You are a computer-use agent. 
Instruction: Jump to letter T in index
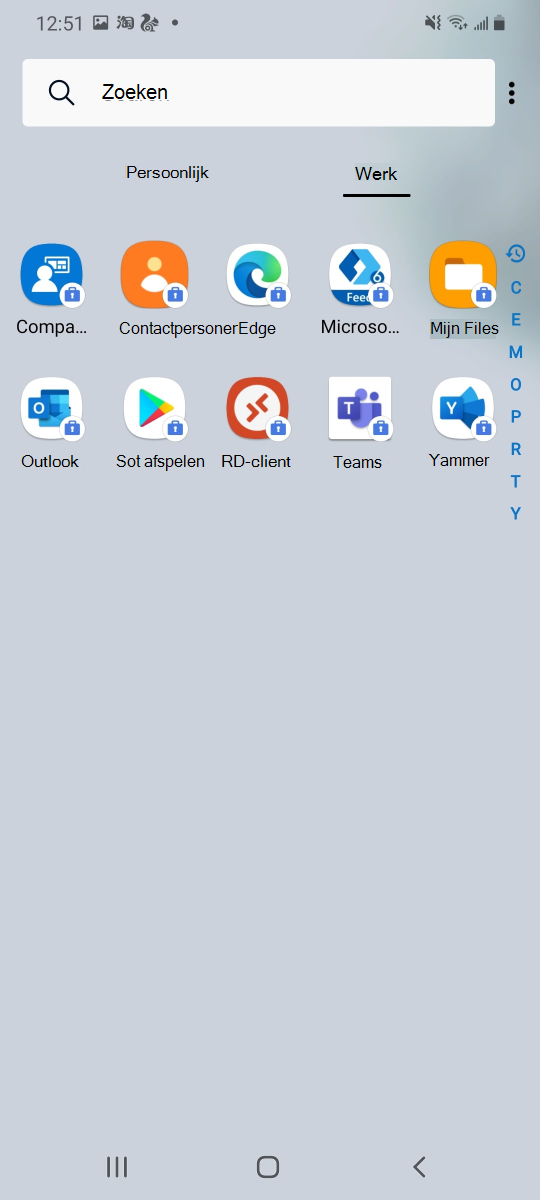coord(516,481)
